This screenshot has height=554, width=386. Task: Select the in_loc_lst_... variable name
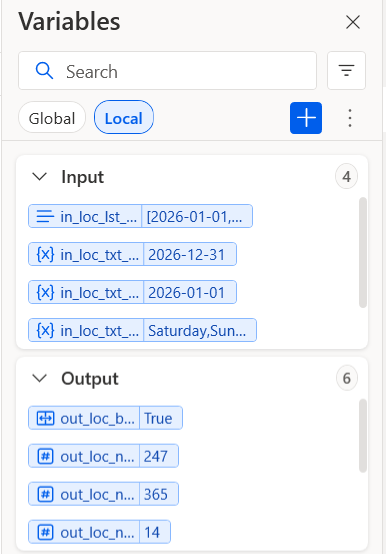tap(99, 217)
